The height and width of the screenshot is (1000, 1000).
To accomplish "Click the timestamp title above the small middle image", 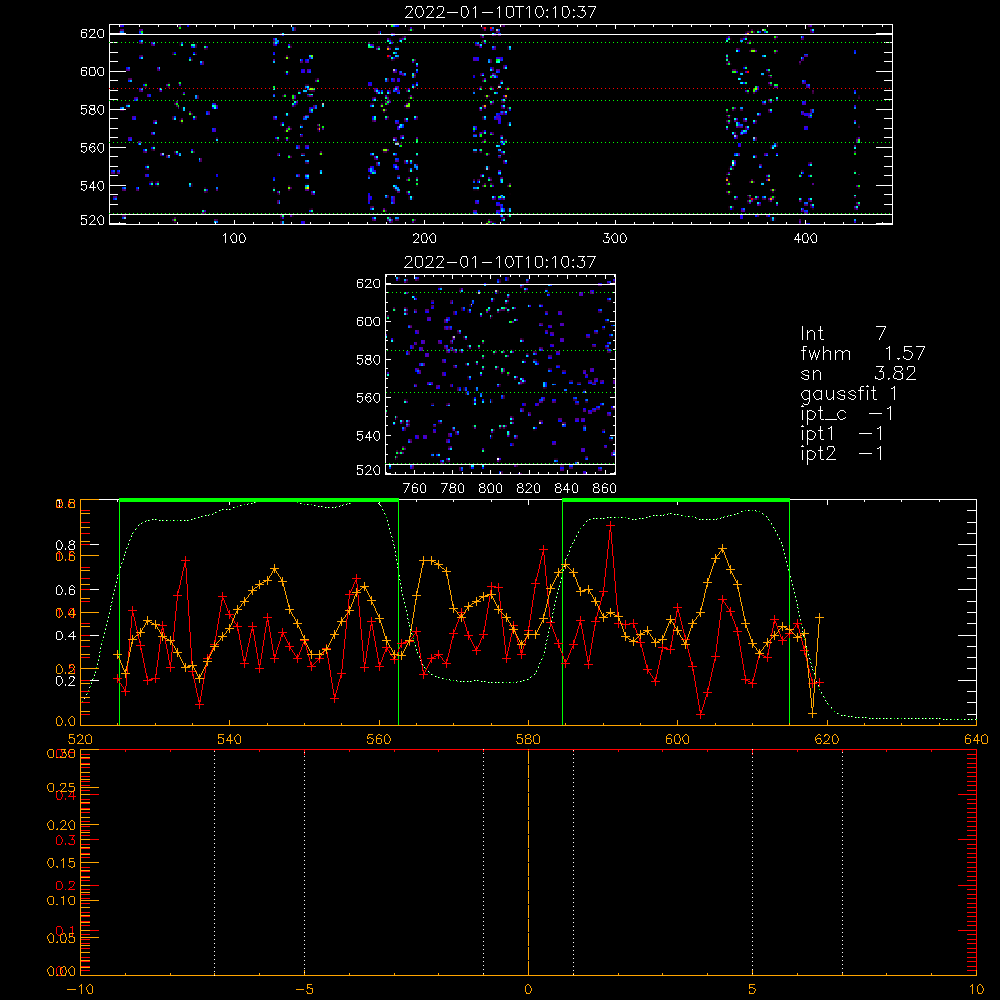I will click(500, 262).
